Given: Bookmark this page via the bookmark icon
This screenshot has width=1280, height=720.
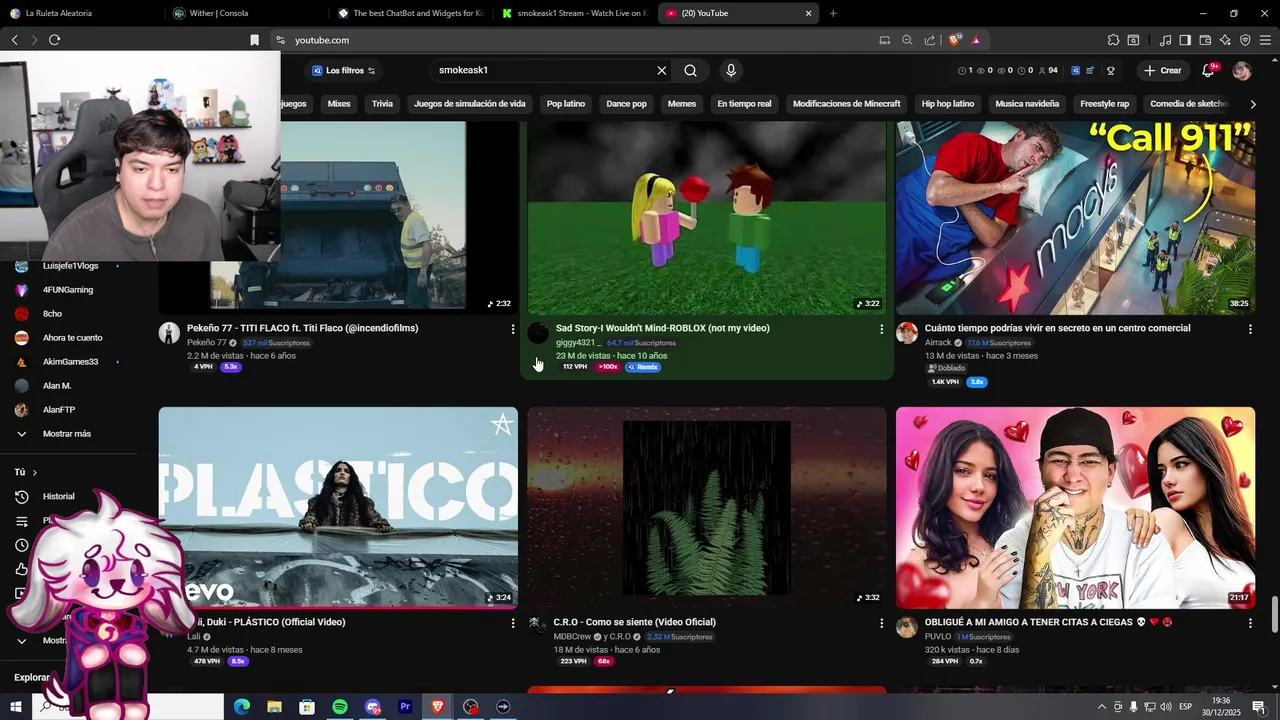Looking at the screenshot, I should 254,40.
